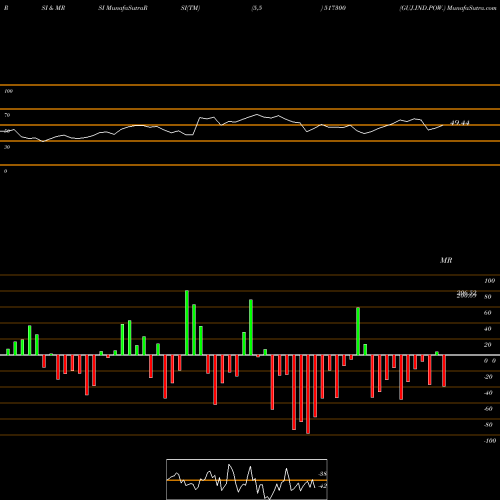Click the '100' label on RSI axis
500x500 pixels.
[9, 91]
